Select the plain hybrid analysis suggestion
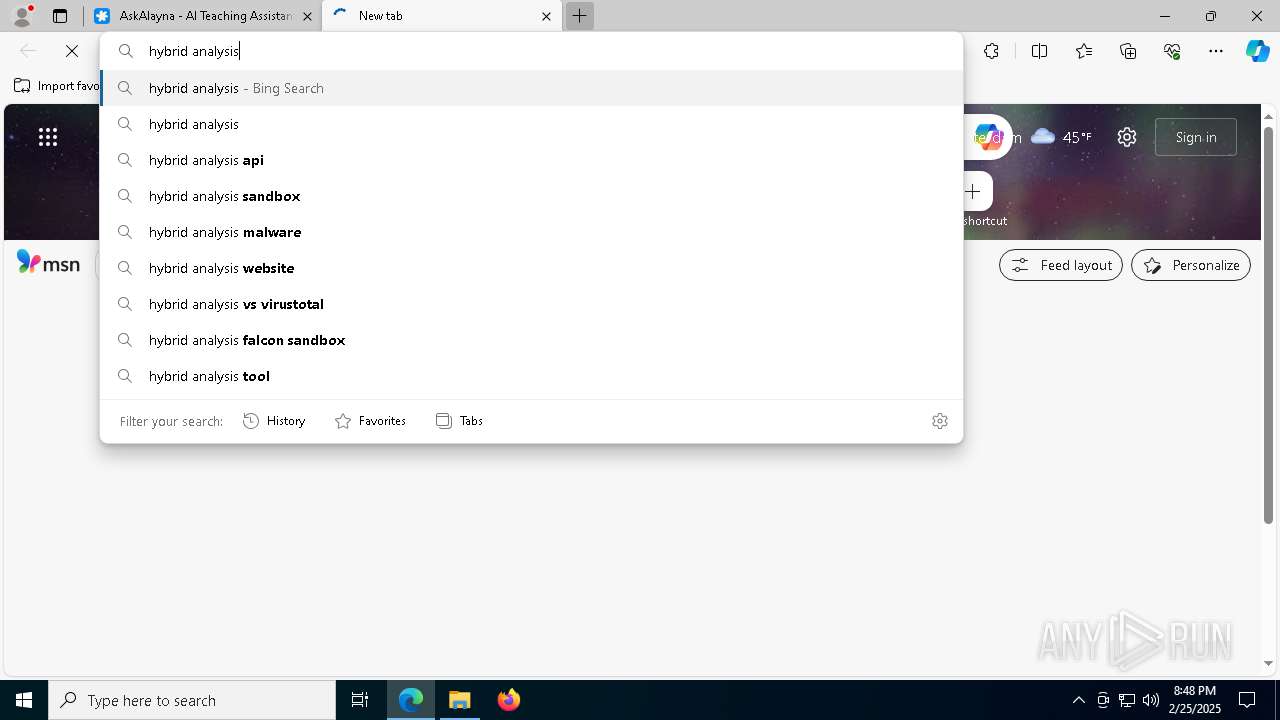Image resolution: width=1280 pixels, height=720 pixels. [x=531, y=124]
